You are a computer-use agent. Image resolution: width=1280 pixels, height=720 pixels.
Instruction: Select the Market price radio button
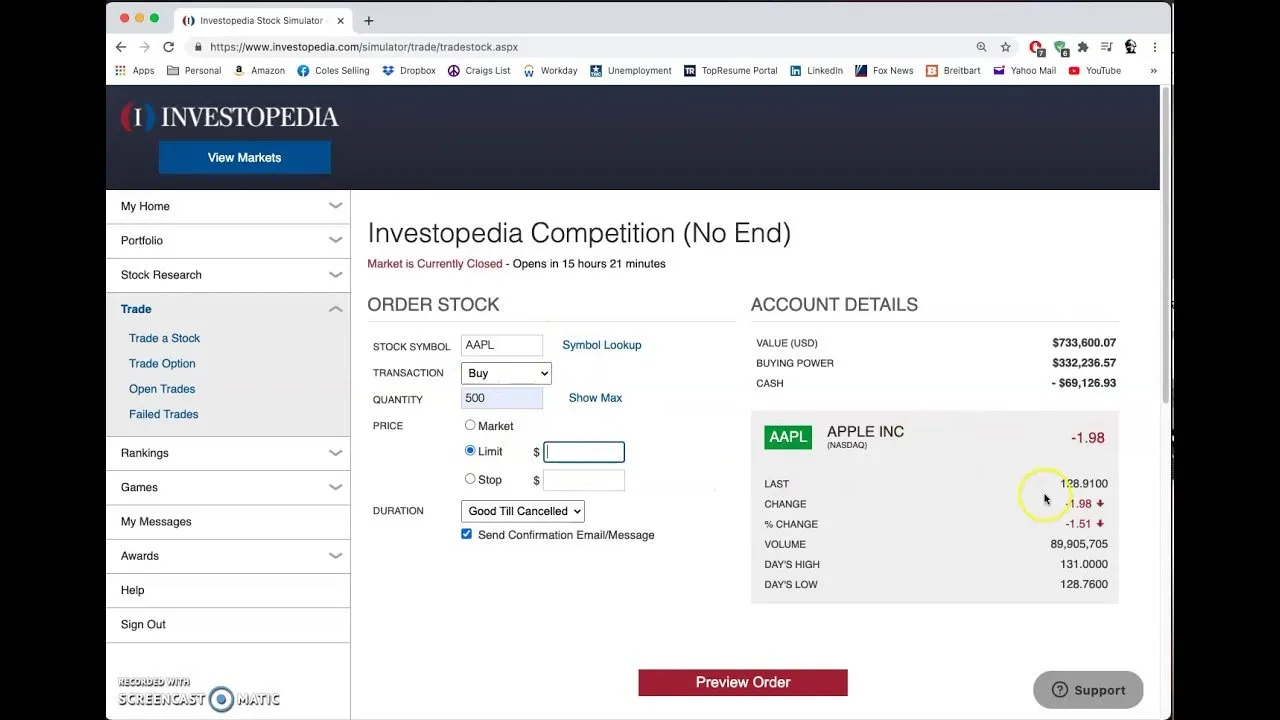(470, 425)
